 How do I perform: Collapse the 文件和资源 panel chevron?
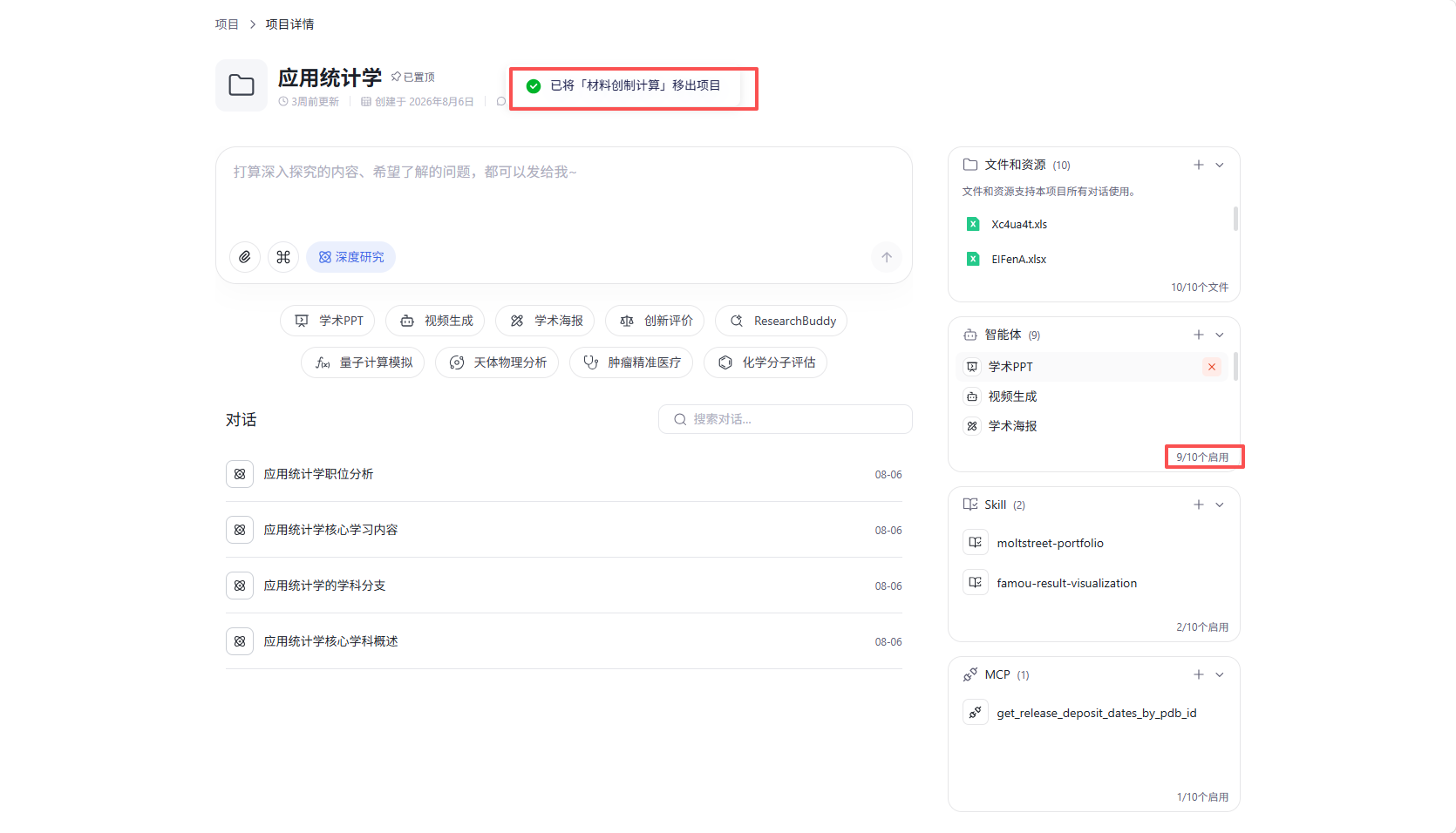[x=1220, y=165]
